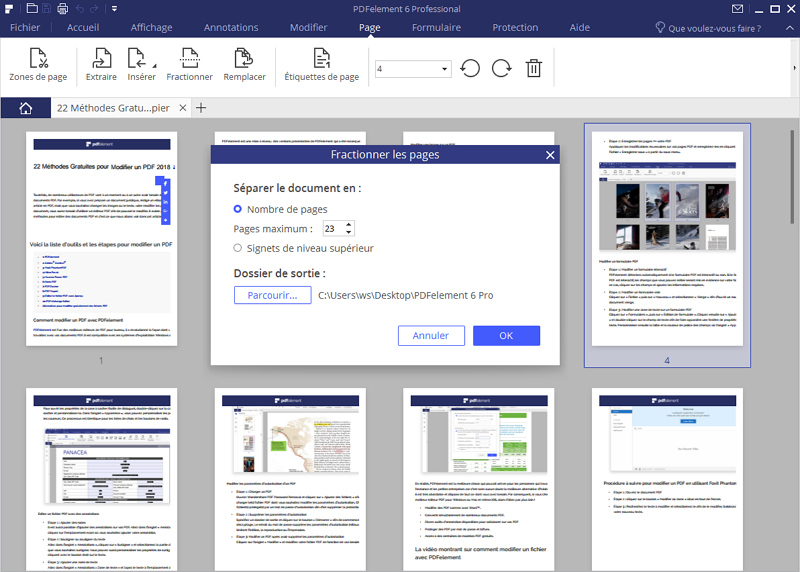Screen dimensions: 800x572
Task: Open a file with folder icon
Action: (32, 9)
